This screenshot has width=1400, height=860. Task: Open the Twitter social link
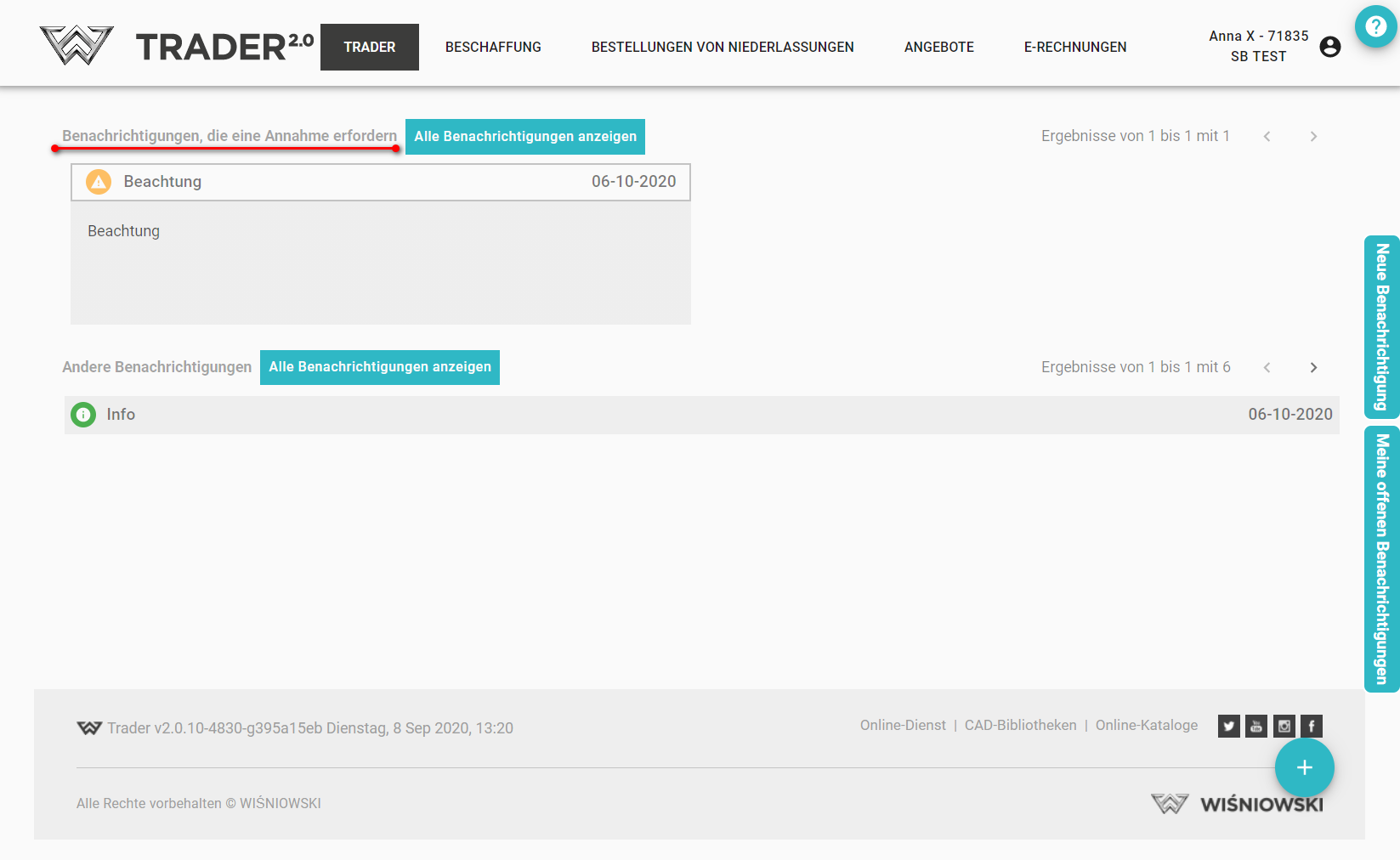(x=1228, y=726)
